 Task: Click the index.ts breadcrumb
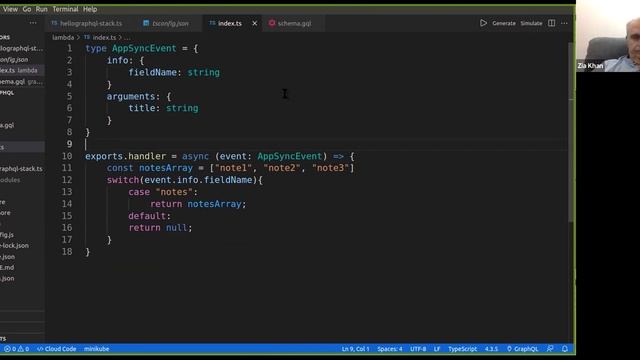104,38
